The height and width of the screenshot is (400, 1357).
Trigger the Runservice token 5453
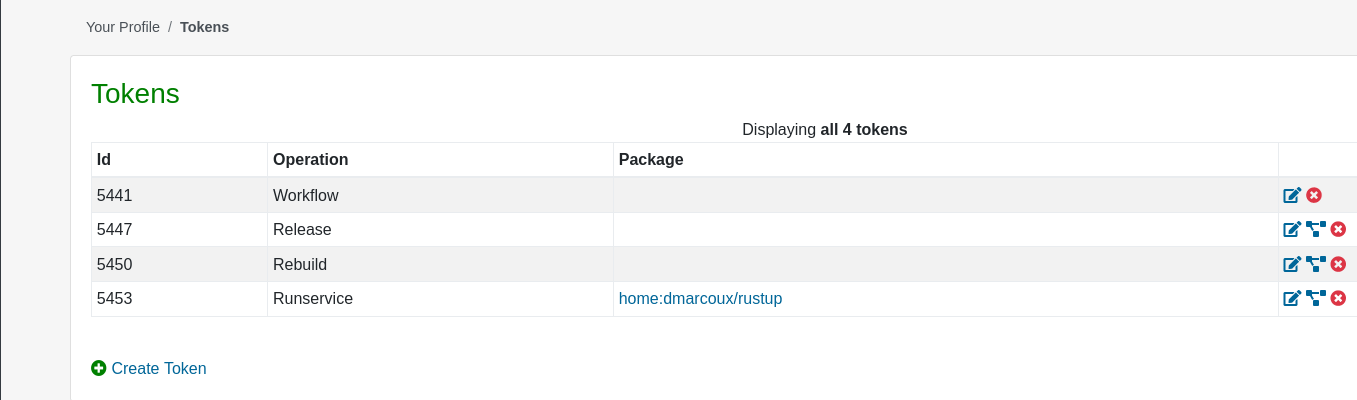pos(1316,298)
